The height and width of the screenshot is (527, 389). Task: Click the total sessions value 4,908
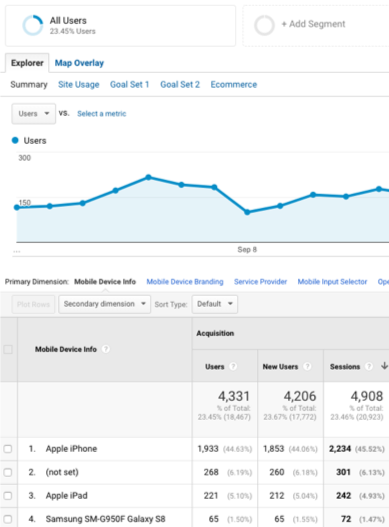[367, 396]
